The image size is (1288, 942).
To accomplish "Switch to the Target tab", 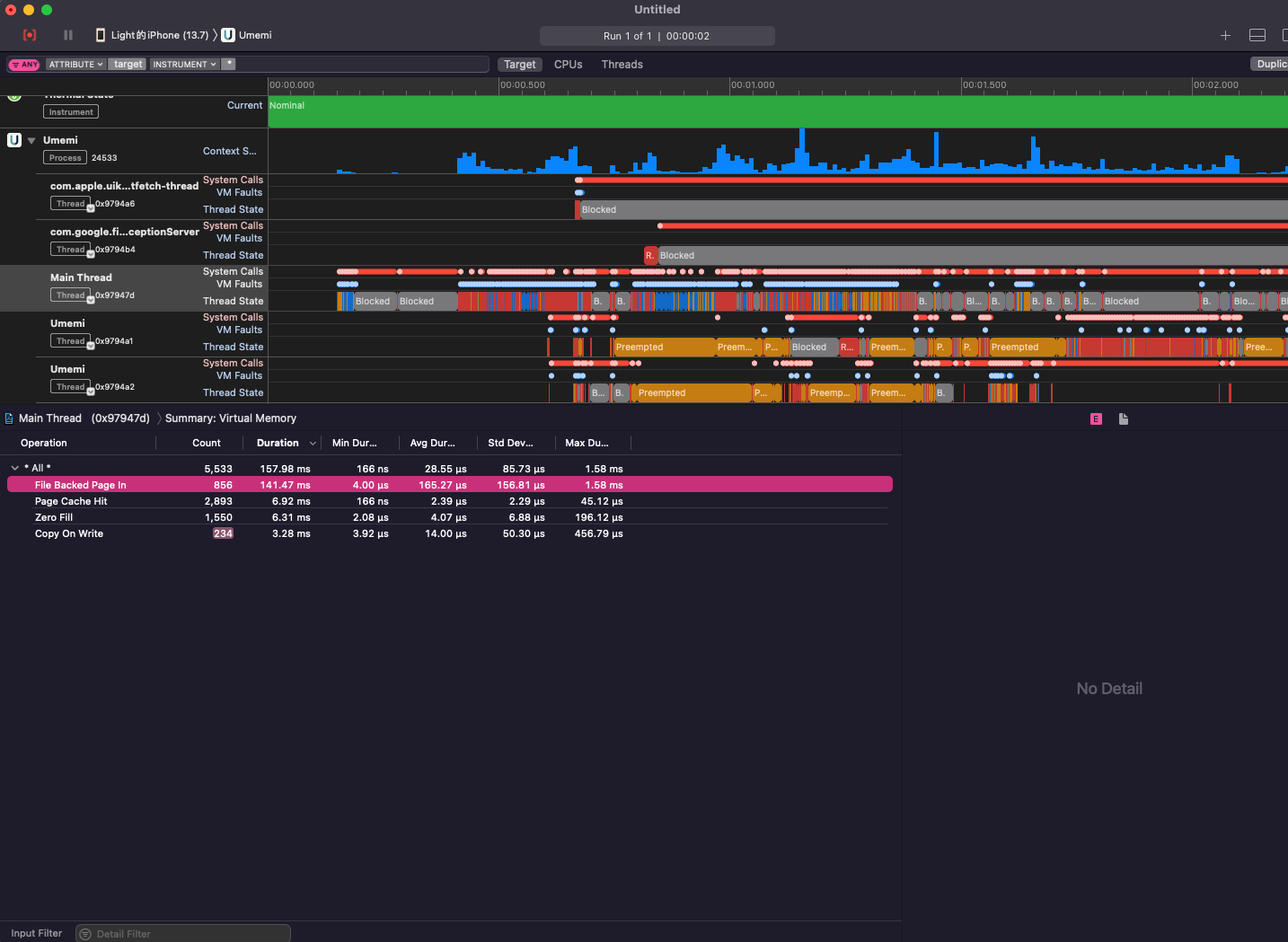I will [x=519, y=65].
